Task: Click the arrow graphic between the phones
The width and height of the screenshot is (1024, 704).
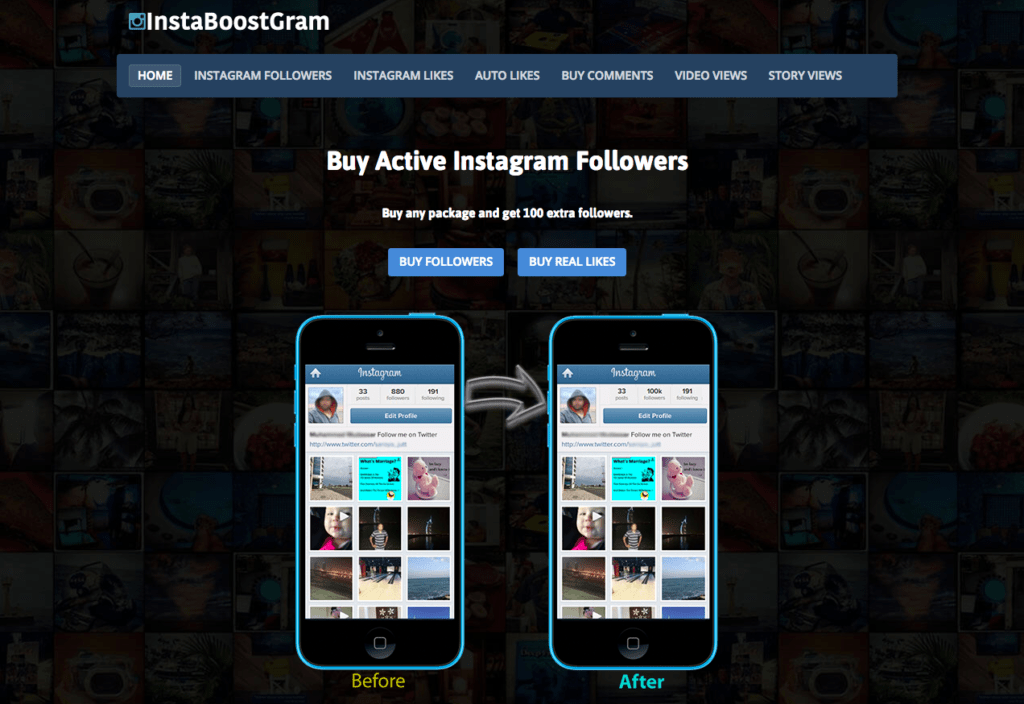Action: pos(506,396)
